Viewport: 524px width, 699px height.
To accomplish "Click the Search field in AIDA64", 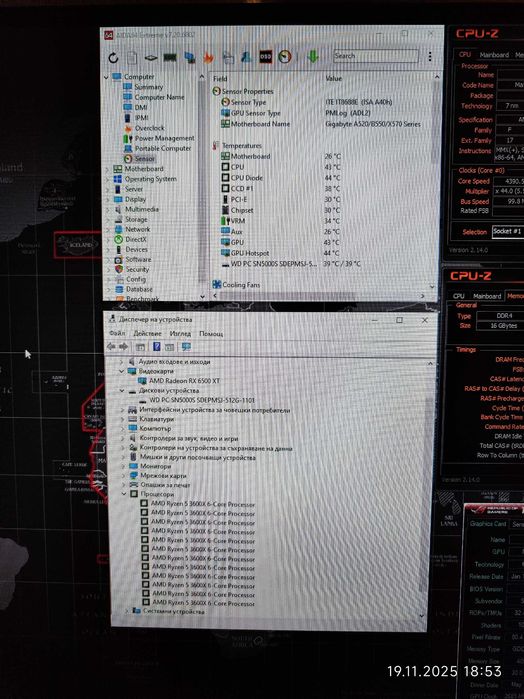I will (x=376, y=56).
